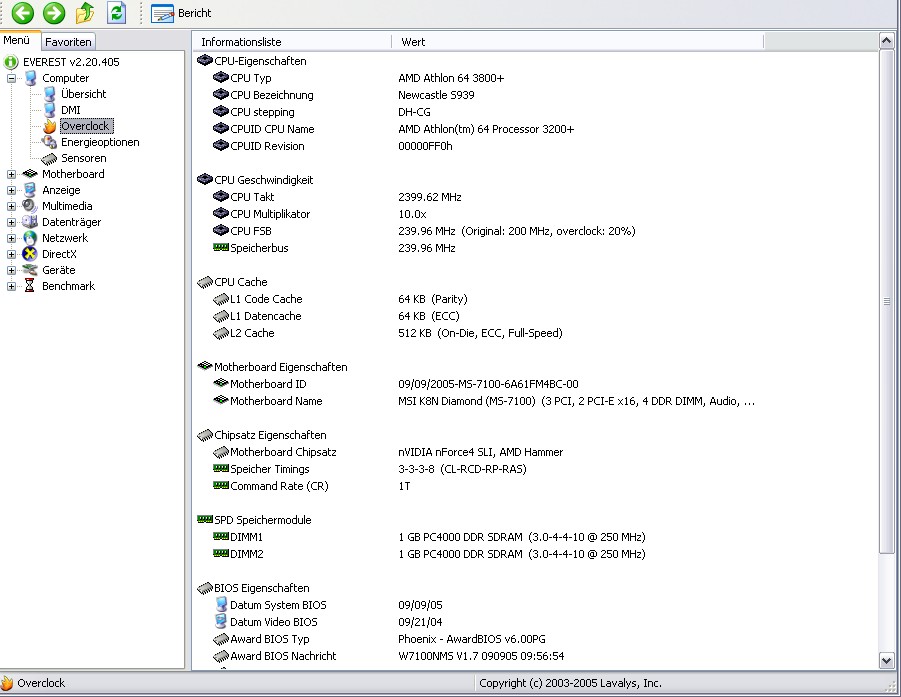Open the Bericht report button
901x697 pixels.
[181, 13]
